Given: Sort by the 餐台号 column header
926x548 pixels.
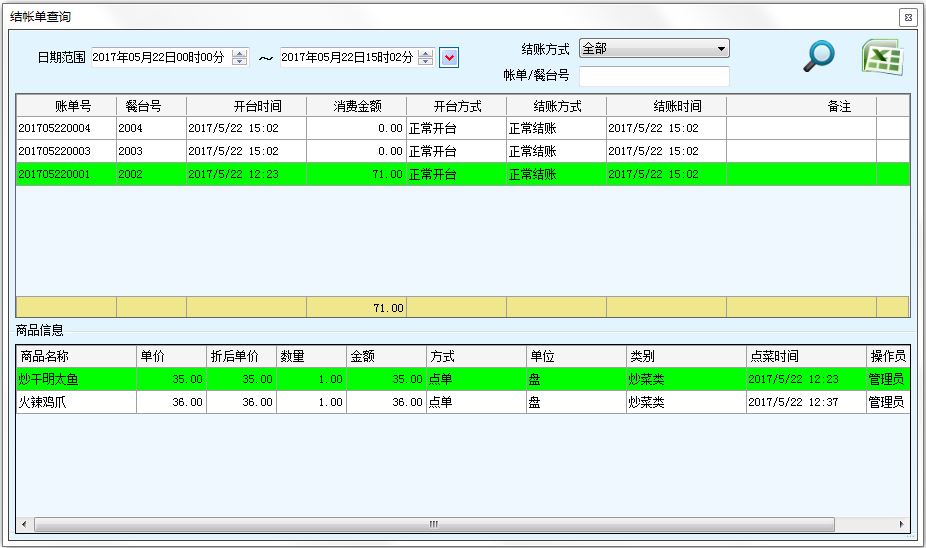Looking at the screenshot, I should pyautogui.click(x=151, y=106).
